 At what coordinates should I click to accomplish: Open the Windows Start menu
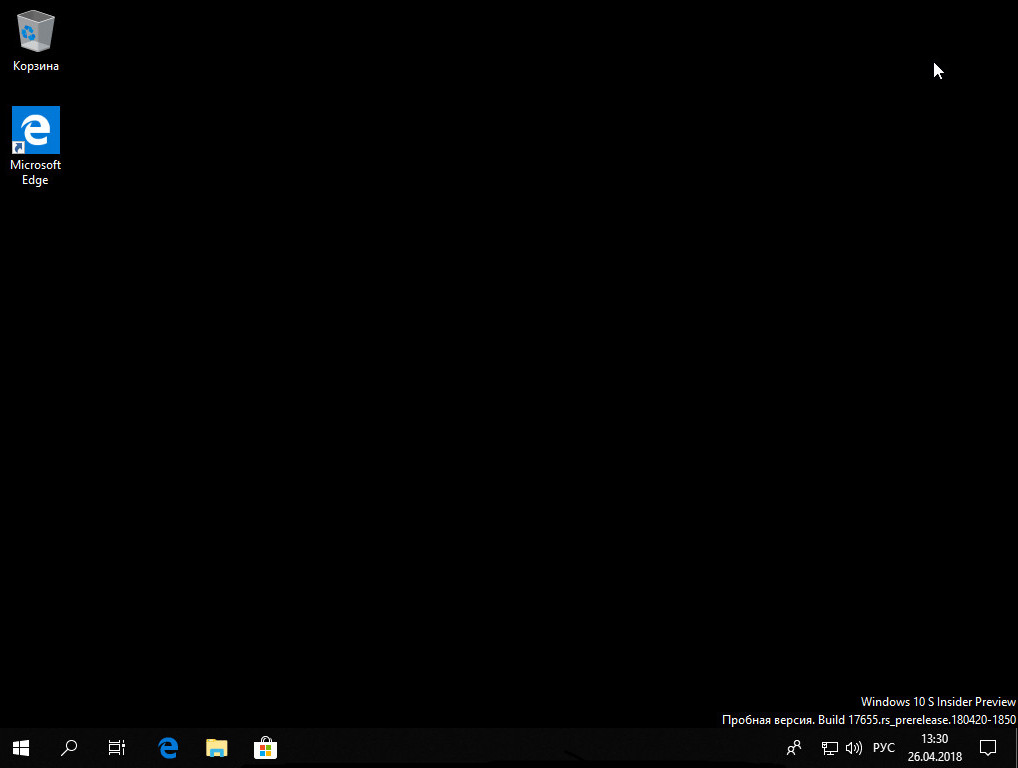(21, 748)
